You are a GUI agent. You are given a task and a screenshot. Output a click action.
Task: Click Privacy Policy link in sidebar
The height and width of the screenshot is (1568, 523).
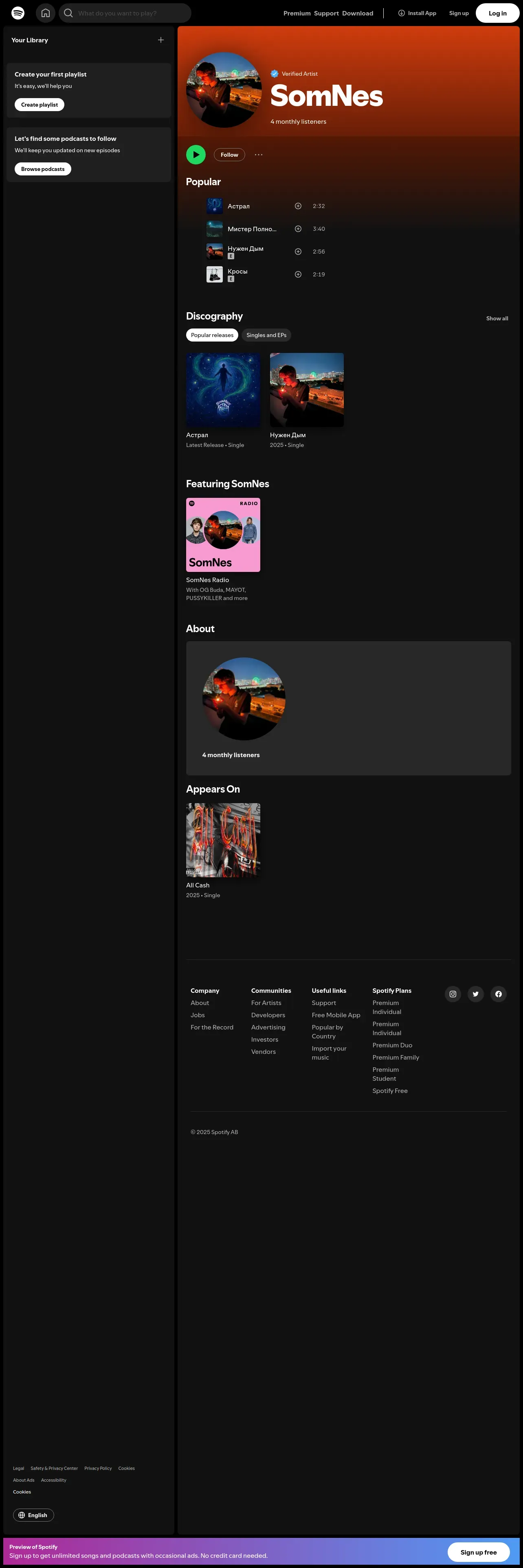click(x=98, y=1468)
